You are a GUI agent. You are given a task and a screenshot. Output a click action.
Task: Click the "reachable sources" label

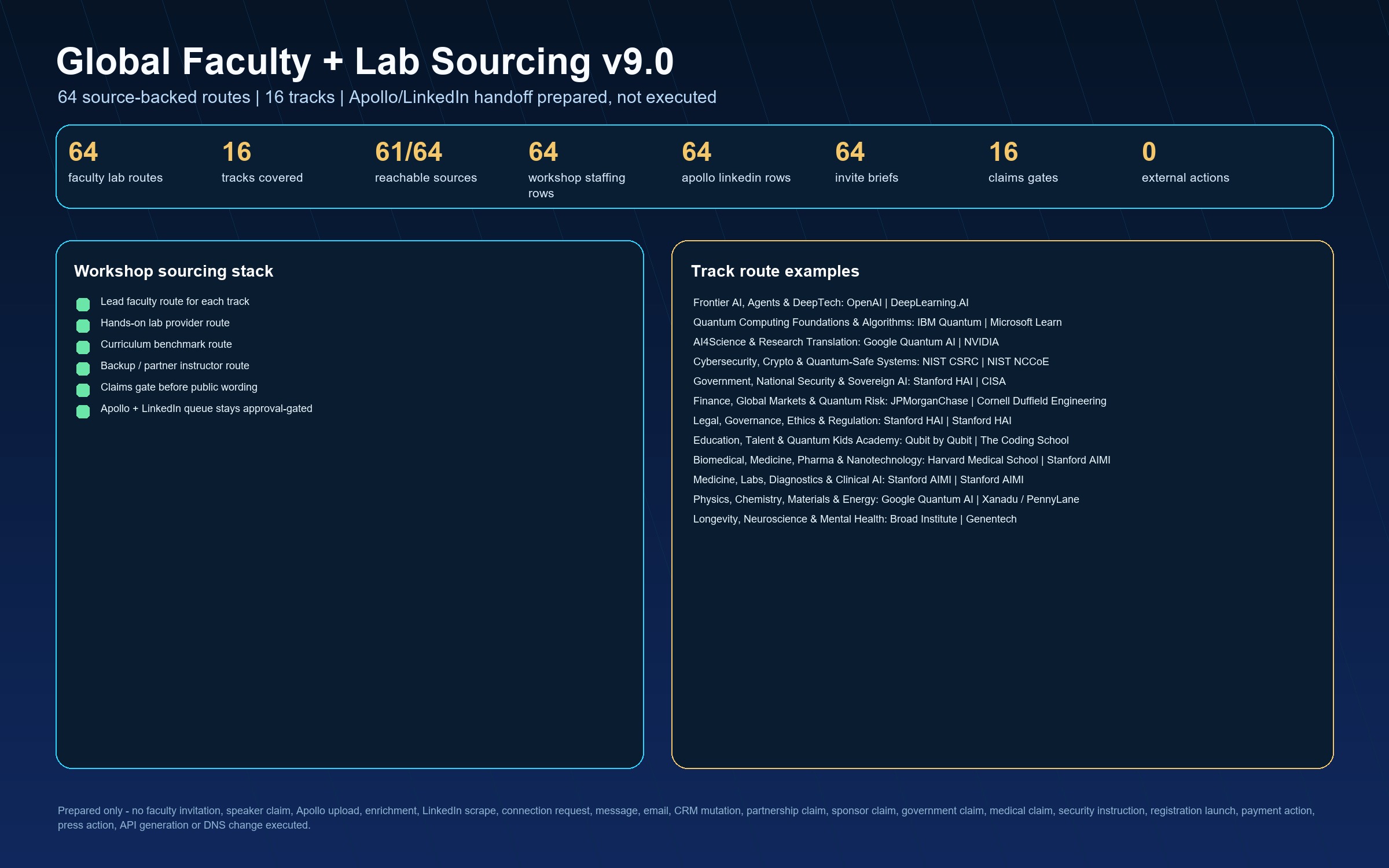426,178
